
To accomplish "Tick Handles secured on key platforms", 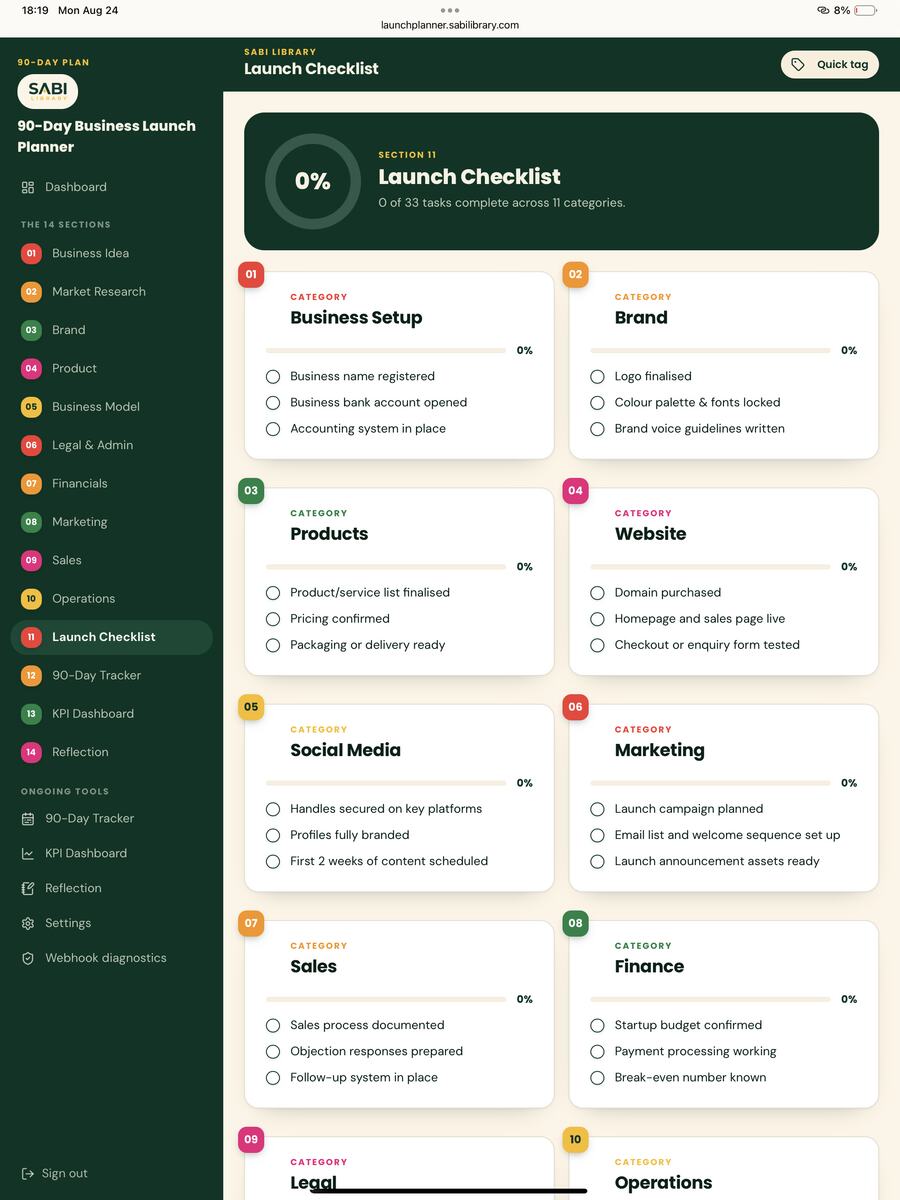I will 273,809.
